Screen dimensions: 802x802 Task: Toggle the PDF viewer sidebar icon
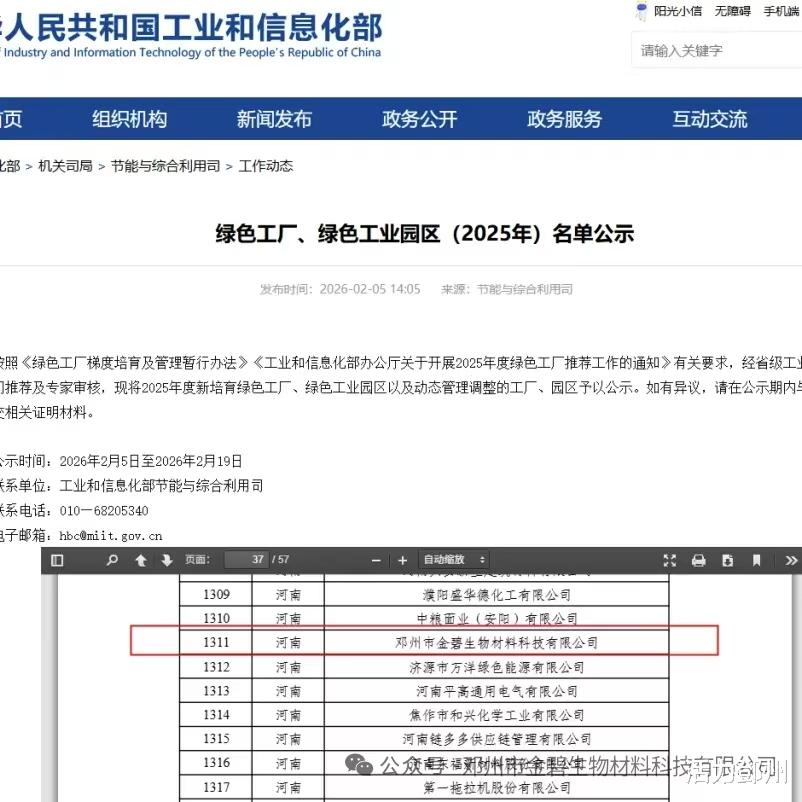(x=57, y=560)
